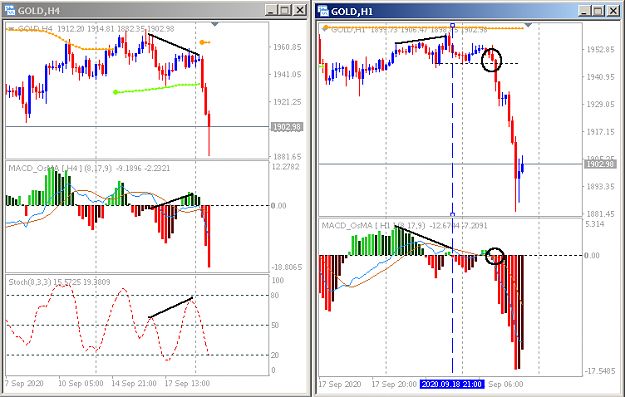Image resolution: width=625 pixels, height=397 pixels.
Task: Click the 1902.98 price label in H4 chart
Action: point(287,127)
